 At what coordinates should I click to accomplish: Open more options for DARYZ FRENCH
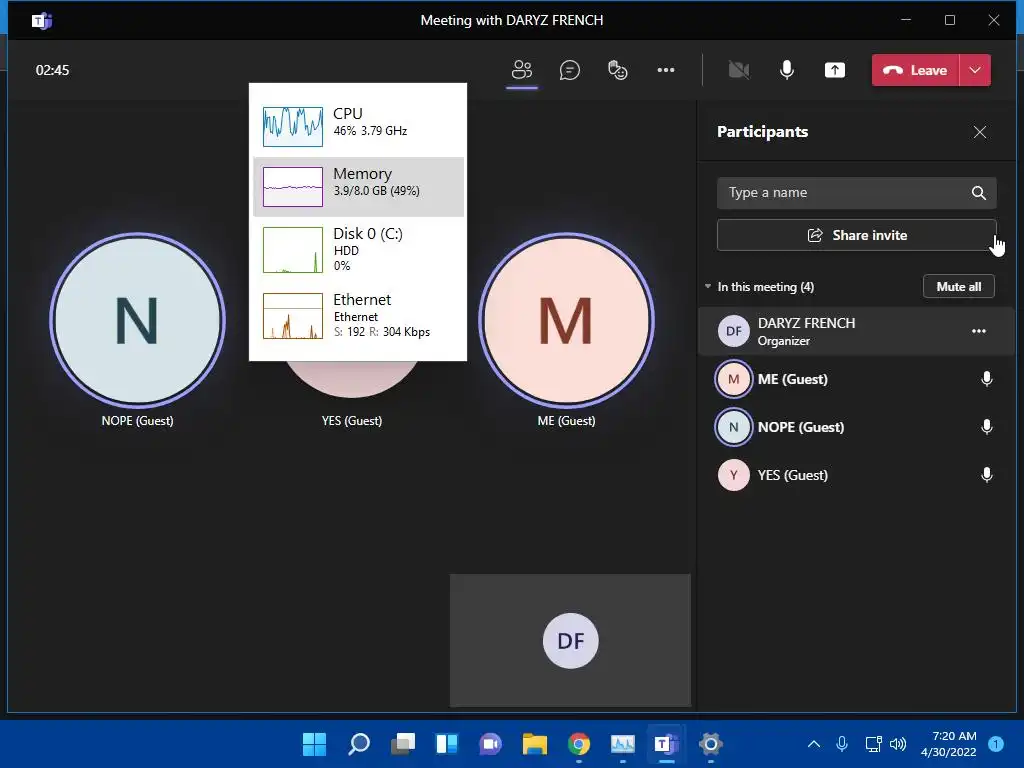(978, 331)
